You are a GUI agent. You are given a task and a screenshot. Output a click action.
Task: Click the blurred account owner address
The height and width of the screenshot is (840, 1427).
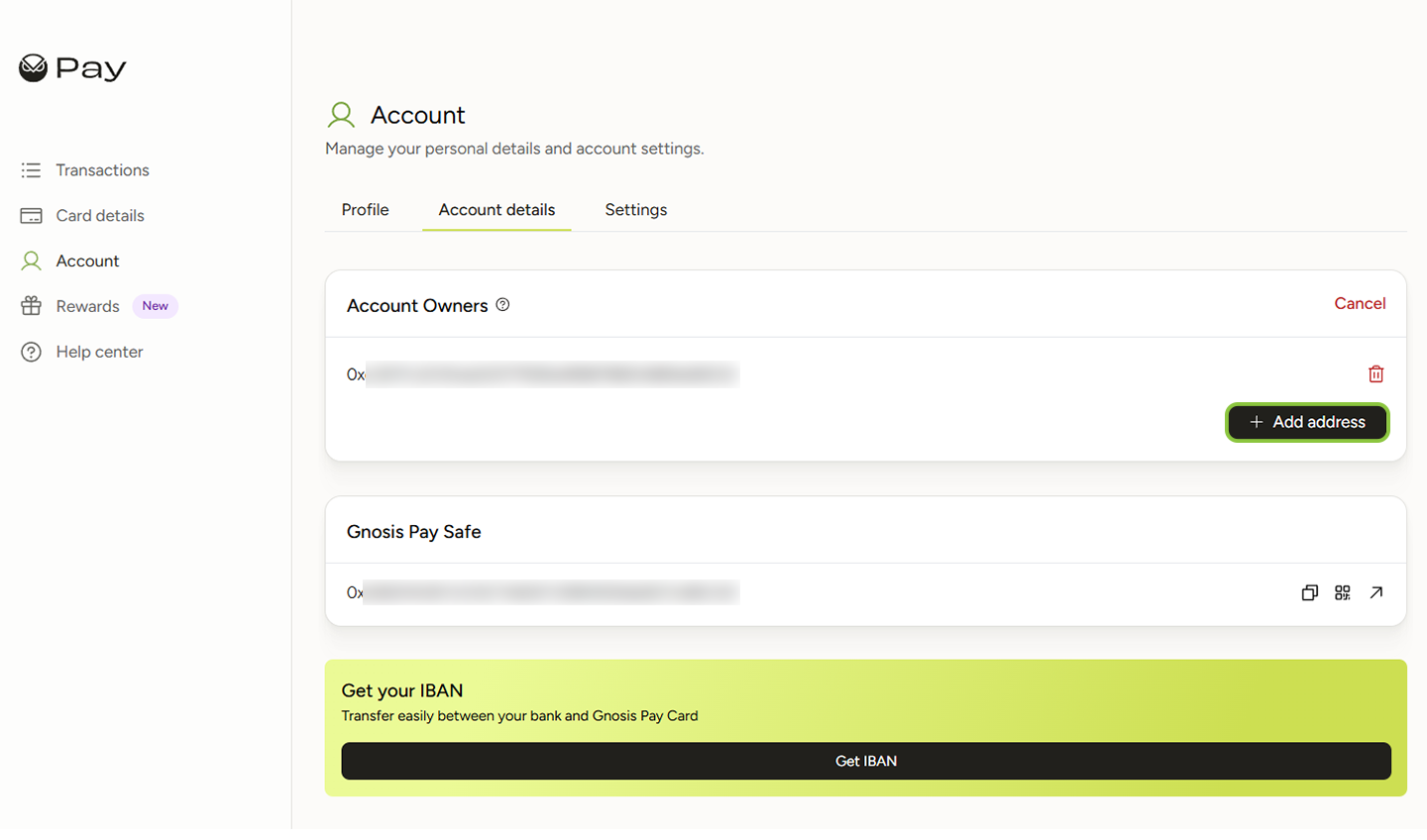point(542,374)
